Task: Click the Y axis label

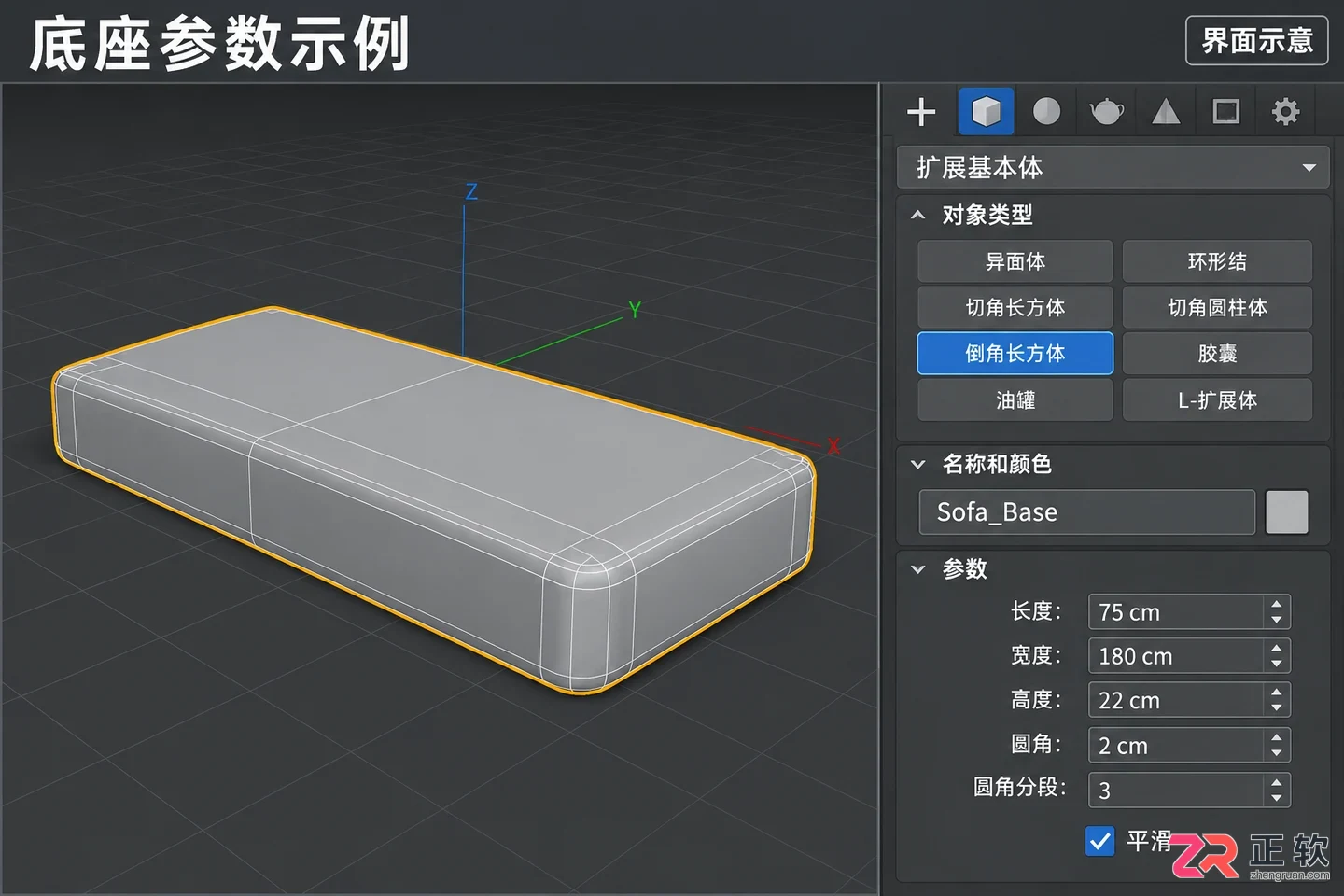Action: 635,310
